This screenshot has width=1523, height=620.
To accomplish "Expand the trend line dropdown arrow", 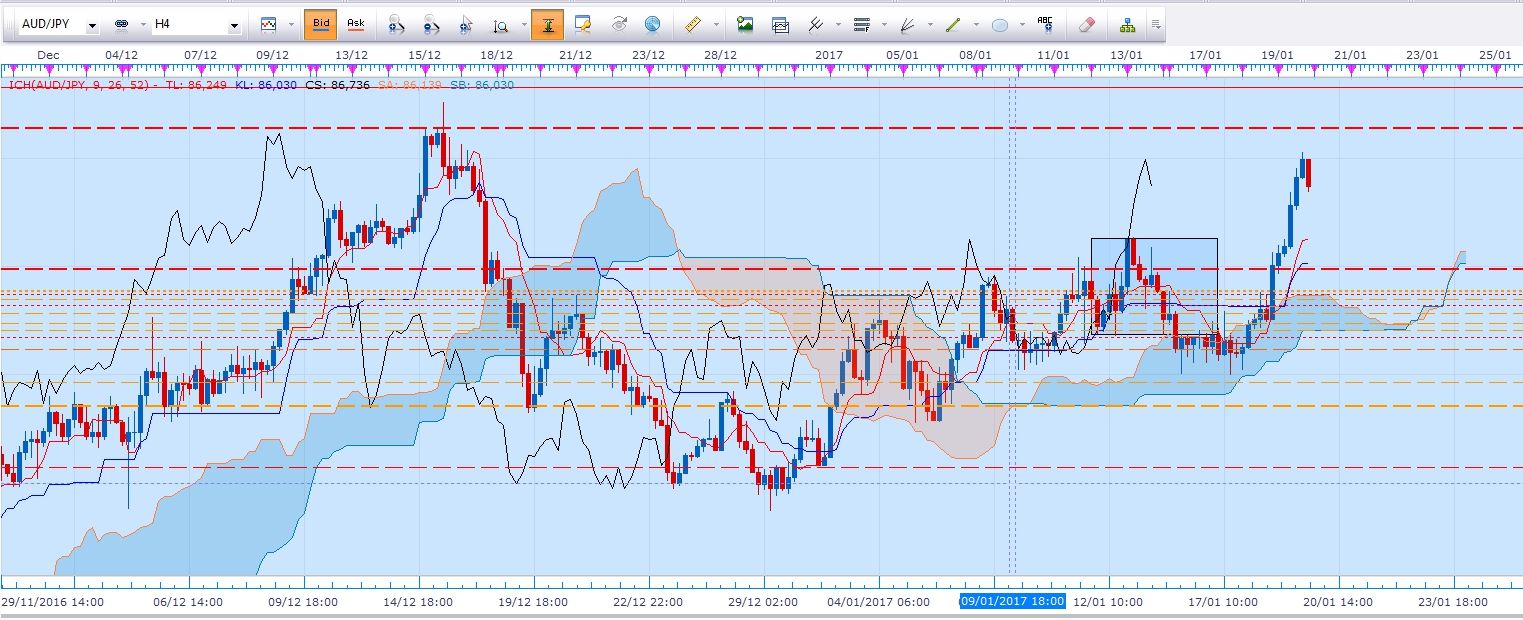I will [976, 23].
